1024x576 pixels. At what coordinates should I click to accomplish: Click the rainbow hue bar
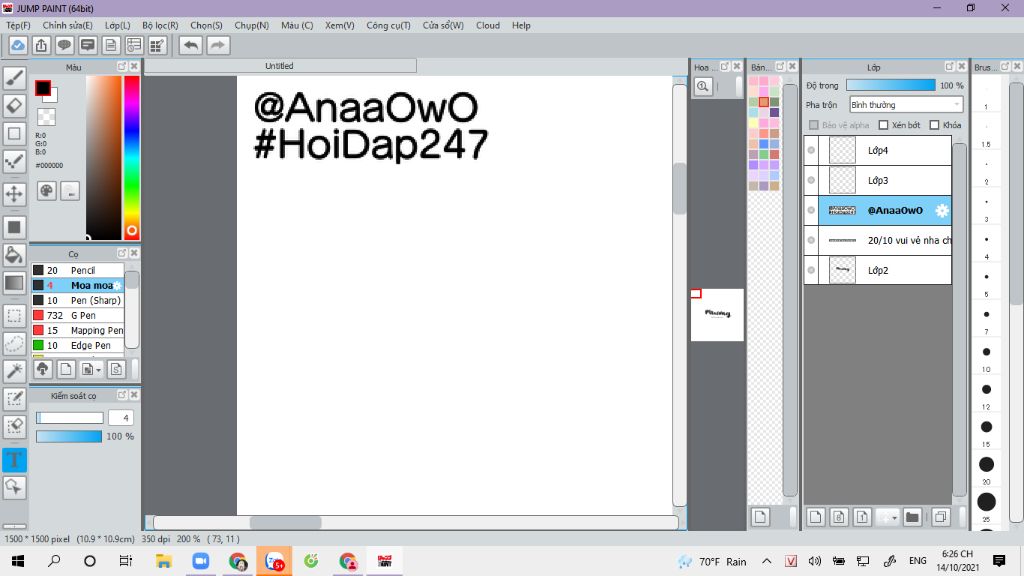pos(131,157)
